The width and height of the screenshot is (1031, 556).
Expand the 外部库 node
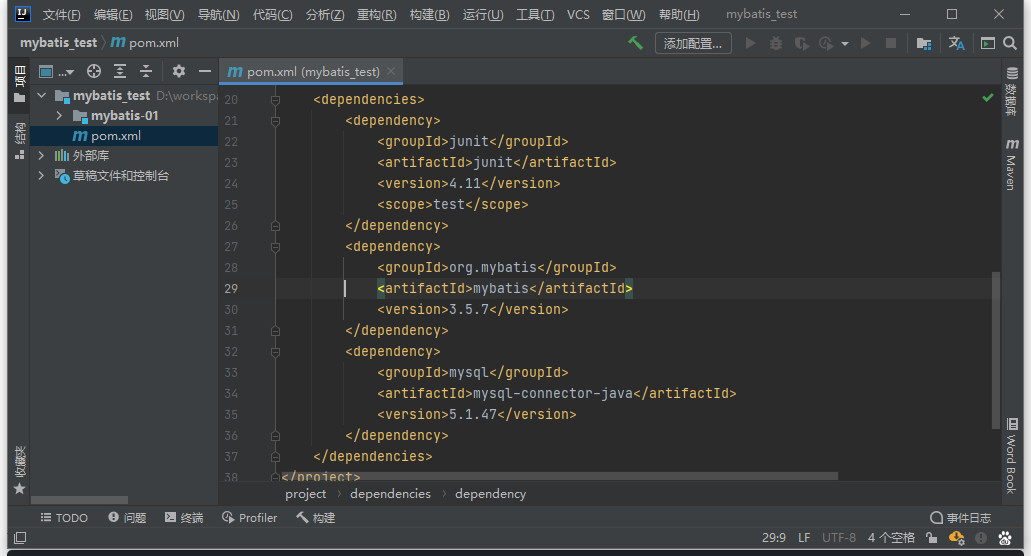coord(41,156)
